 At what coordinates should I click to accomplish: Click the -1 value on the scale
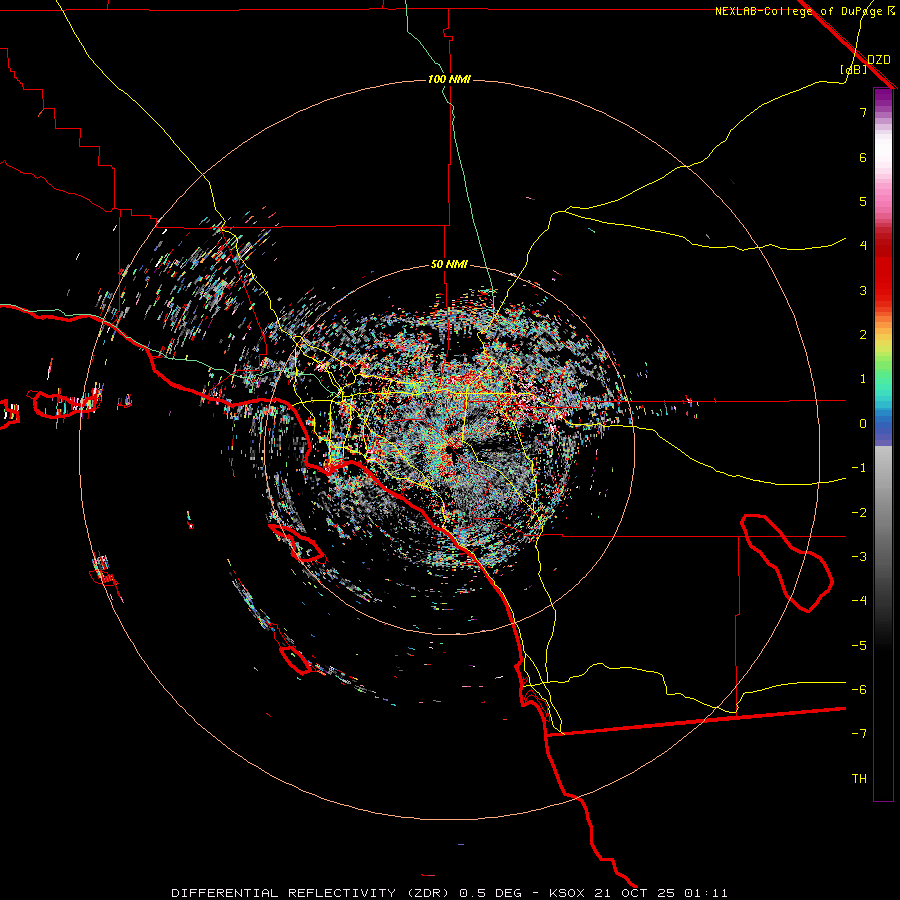(x=859, y=468)
